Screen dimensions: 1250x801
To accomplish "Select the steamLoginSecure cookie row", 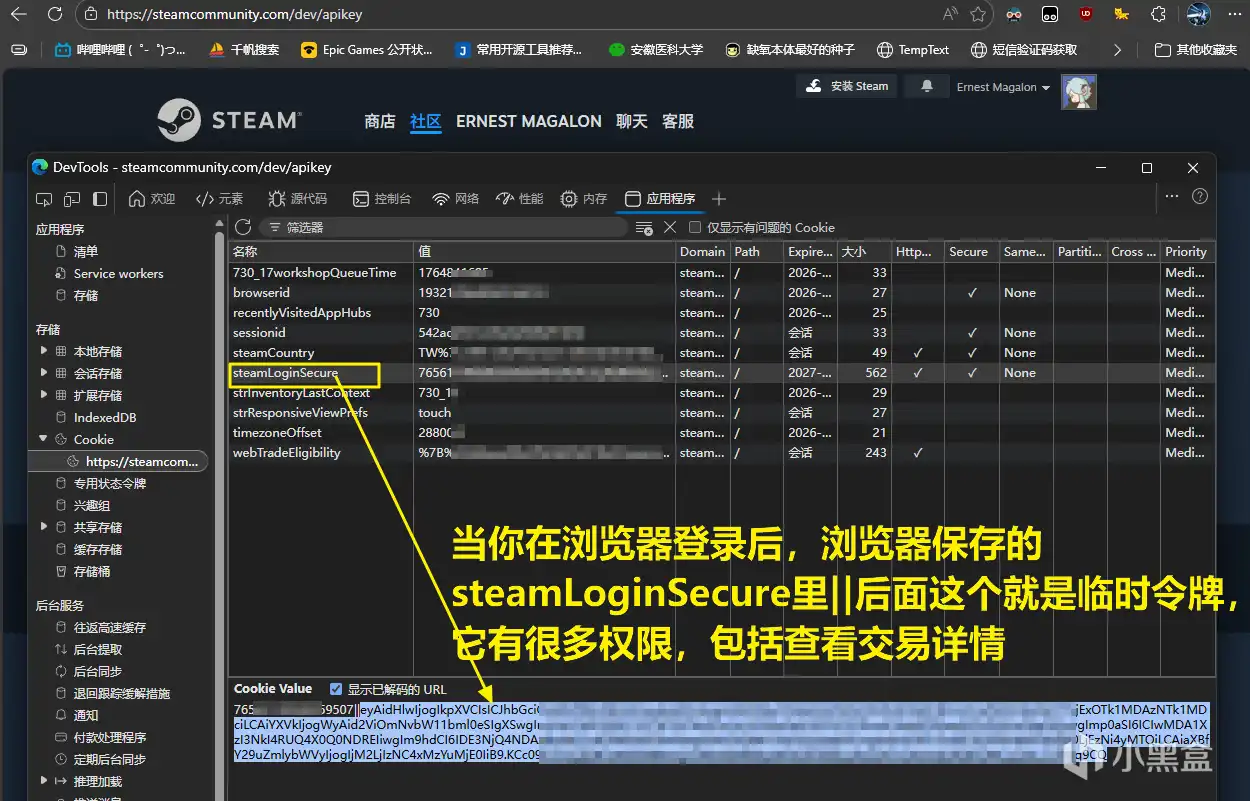I will (x=302, y=372).
